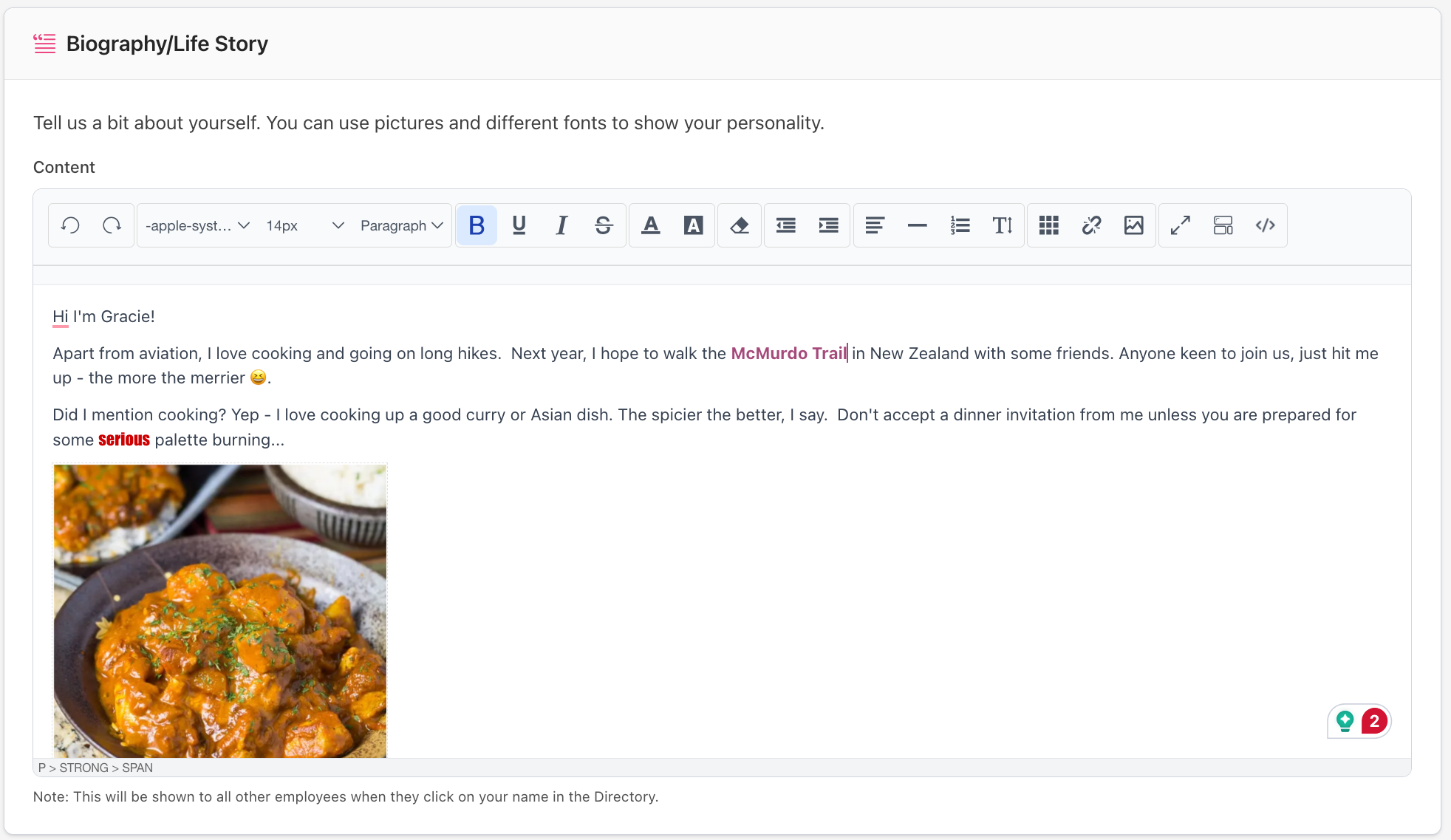Insert a link with chain icon

(x=1091, y=225)
